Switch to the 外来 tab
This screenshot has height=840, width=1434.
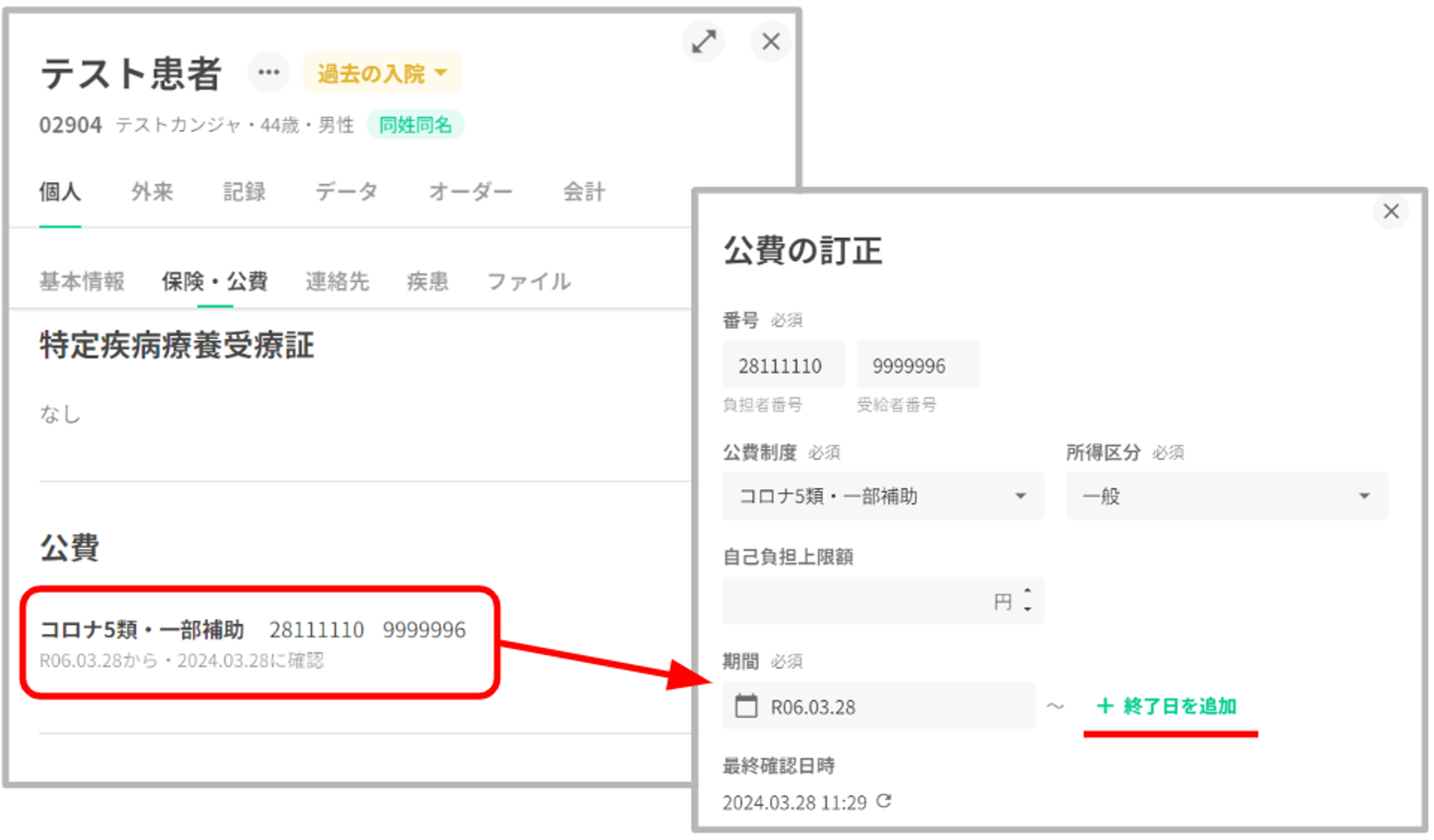[x=152, y=192]
